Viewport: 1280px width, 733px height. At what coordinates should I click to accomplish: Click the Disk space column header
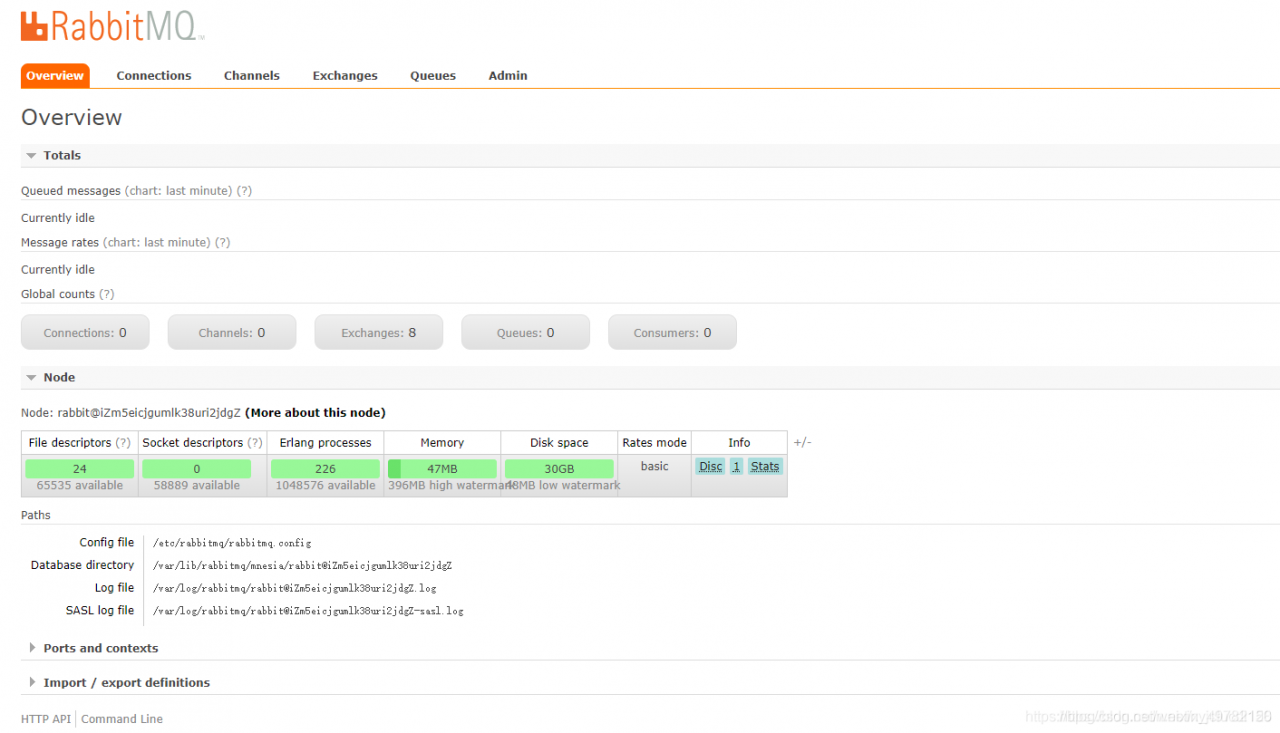559,443
